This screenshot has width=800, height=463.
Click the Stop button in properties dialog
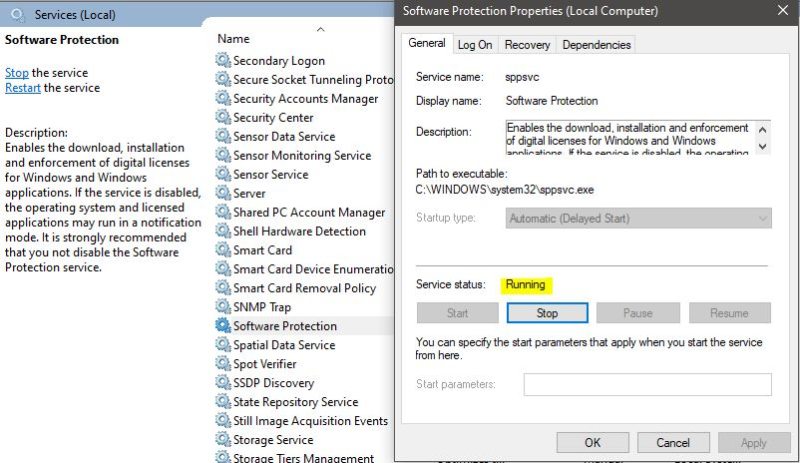pyautogui.click(x=547, y=313)
